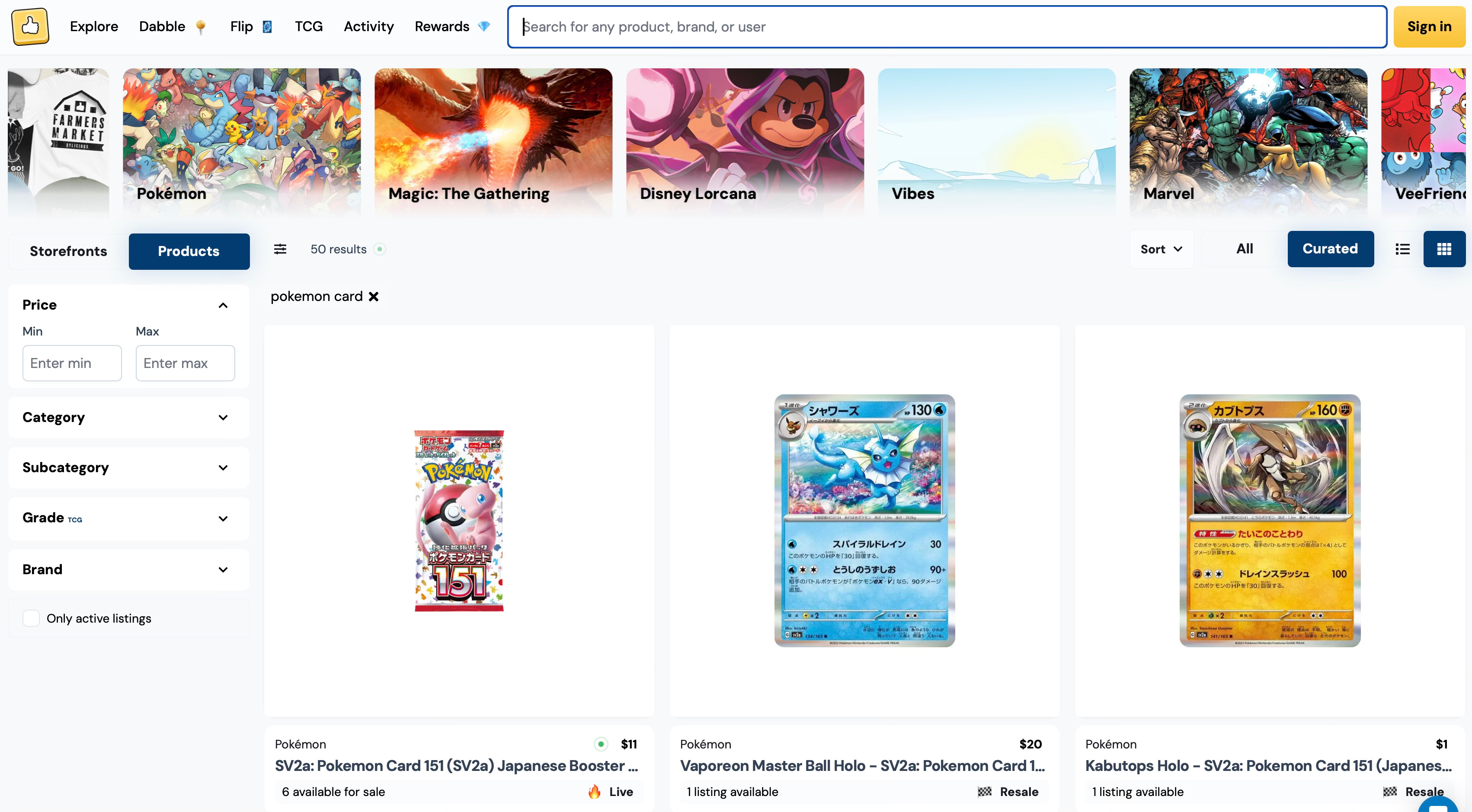Collapse the Price filter section
This screenshot has height=812, width=1472.
(224, 305)
